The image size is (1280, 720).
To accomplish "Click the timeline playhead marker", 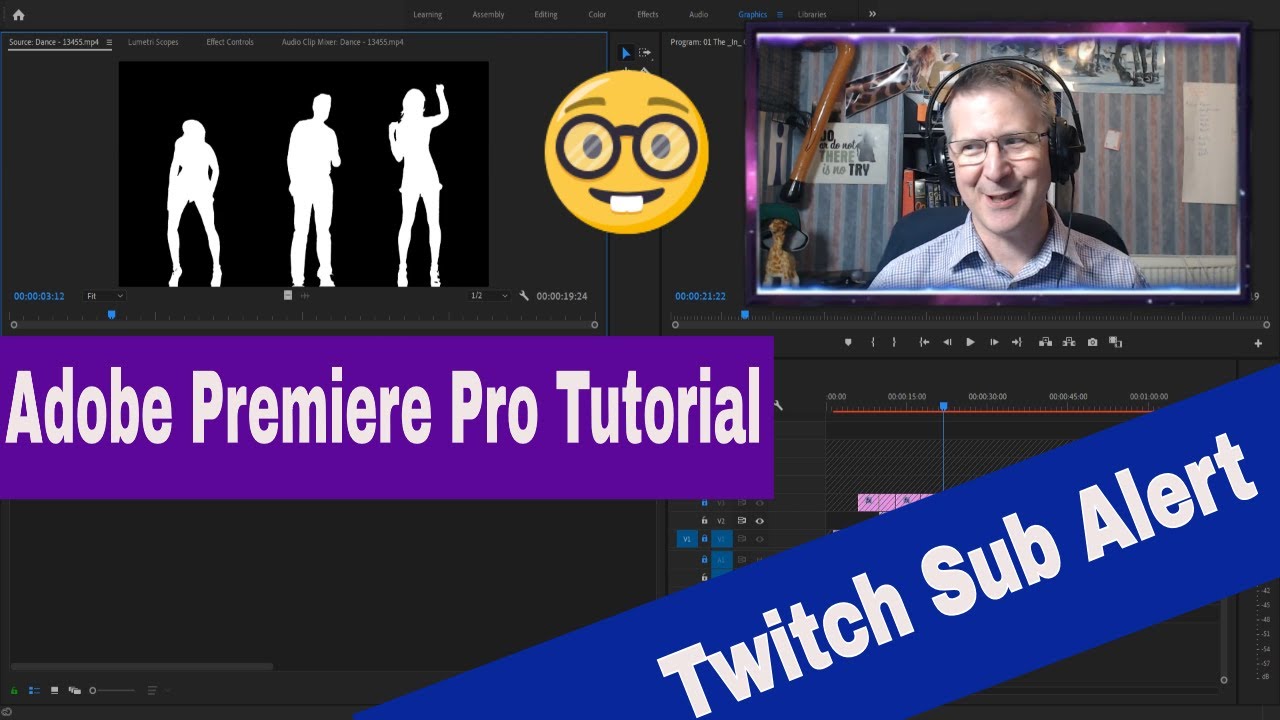I will 943,405.
